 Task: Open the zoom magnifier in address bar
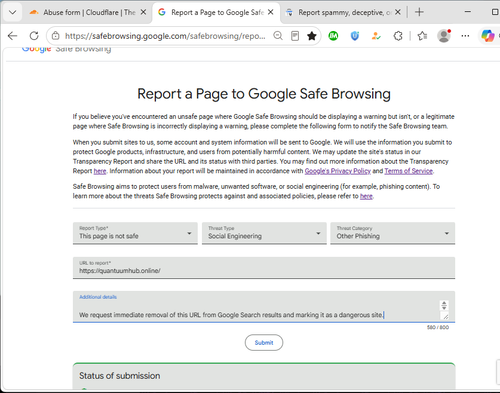click(x=278, y=36)
